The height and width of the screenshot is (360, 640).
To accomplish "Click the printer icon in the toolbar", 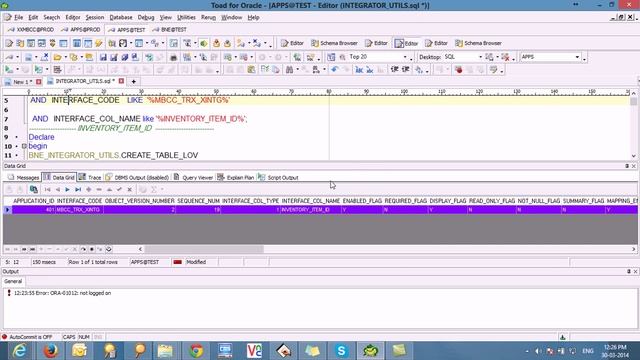I will tap(173, 57).
